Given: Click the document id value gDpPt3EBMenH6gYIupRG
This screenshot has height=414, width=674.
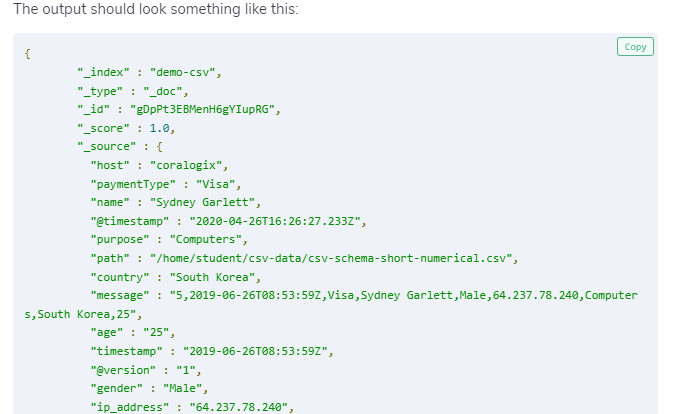Looking at the screenshot, I should [202, 109].
